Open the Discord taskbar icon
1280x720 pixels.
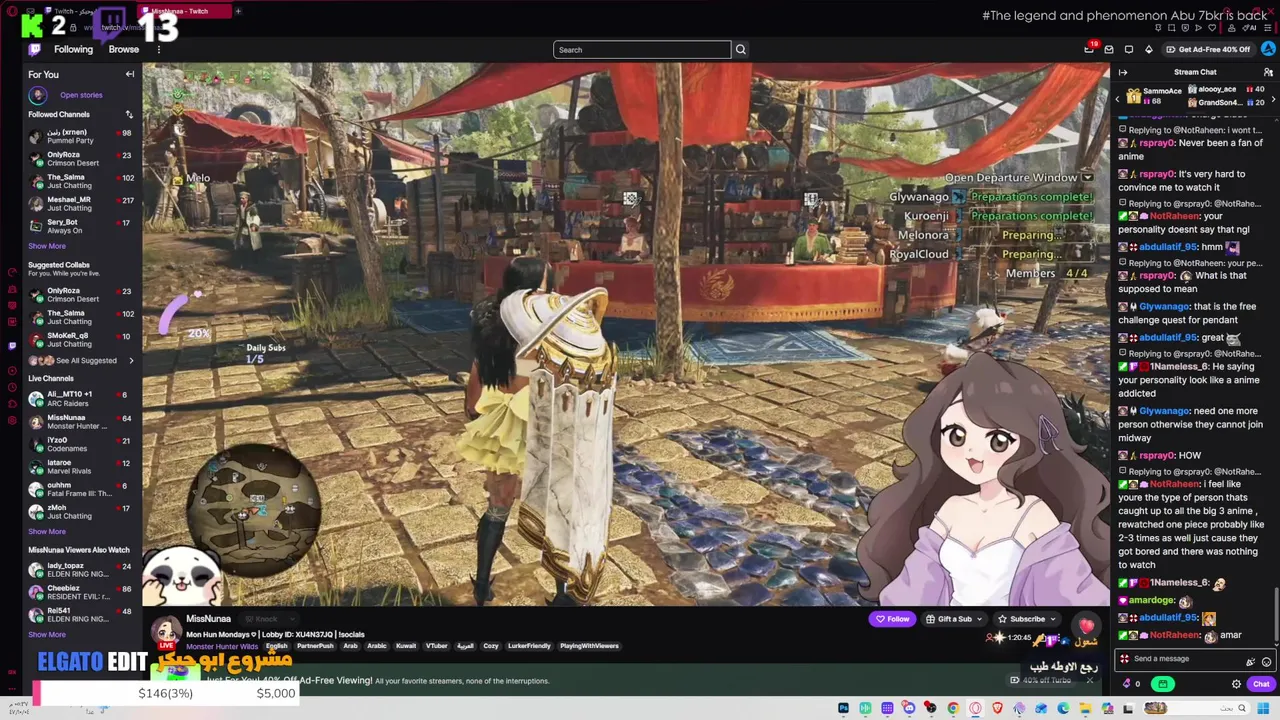tap(908, 708)
